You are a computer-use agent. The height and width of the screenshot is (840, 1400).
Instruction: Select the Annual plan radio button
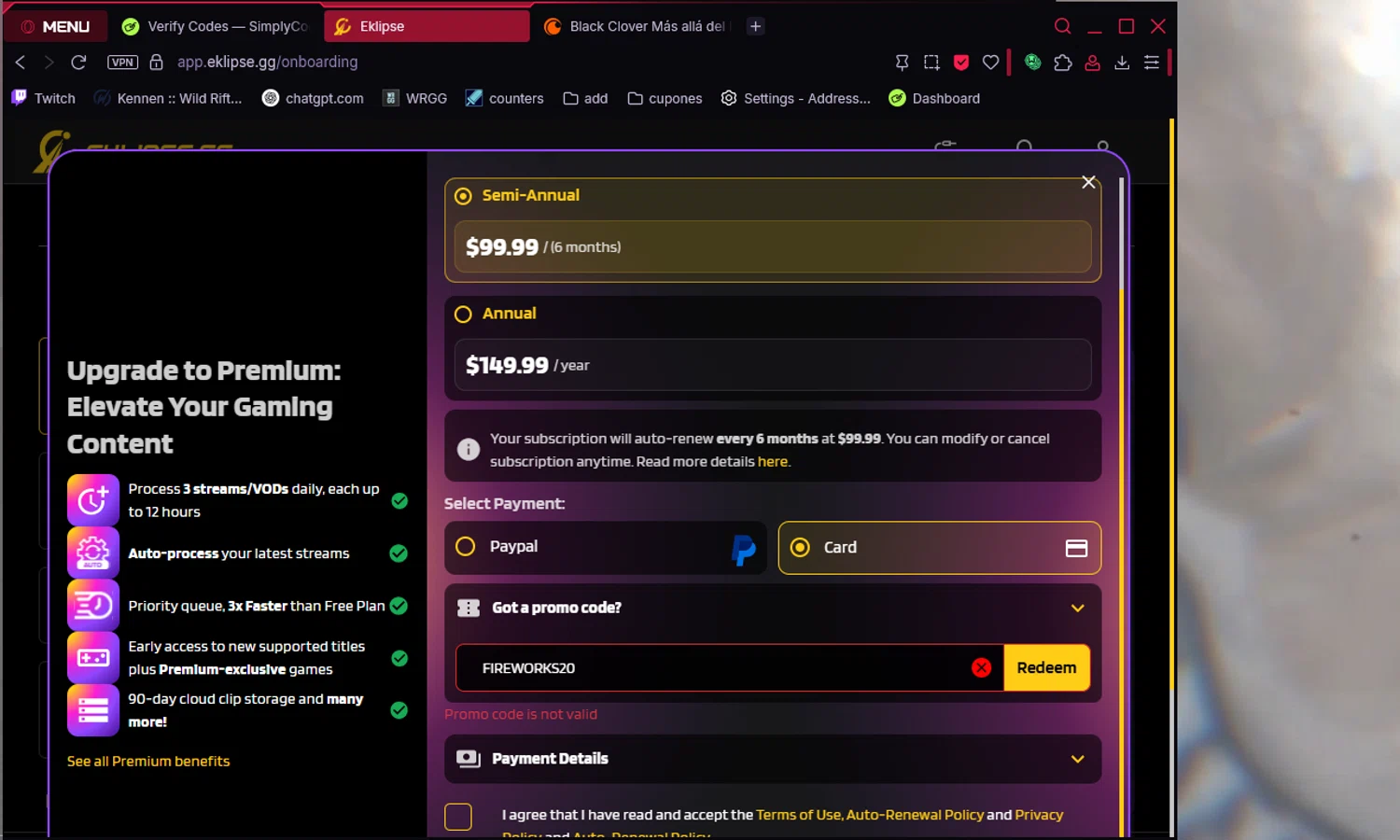[463, 315]
